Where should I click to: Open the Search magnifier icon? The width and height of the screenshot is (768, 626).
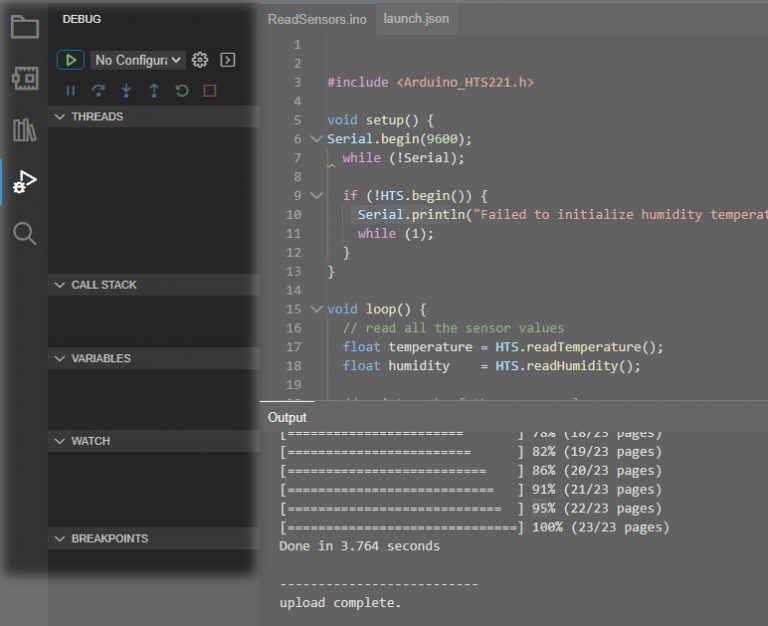(x=24, y=234)
